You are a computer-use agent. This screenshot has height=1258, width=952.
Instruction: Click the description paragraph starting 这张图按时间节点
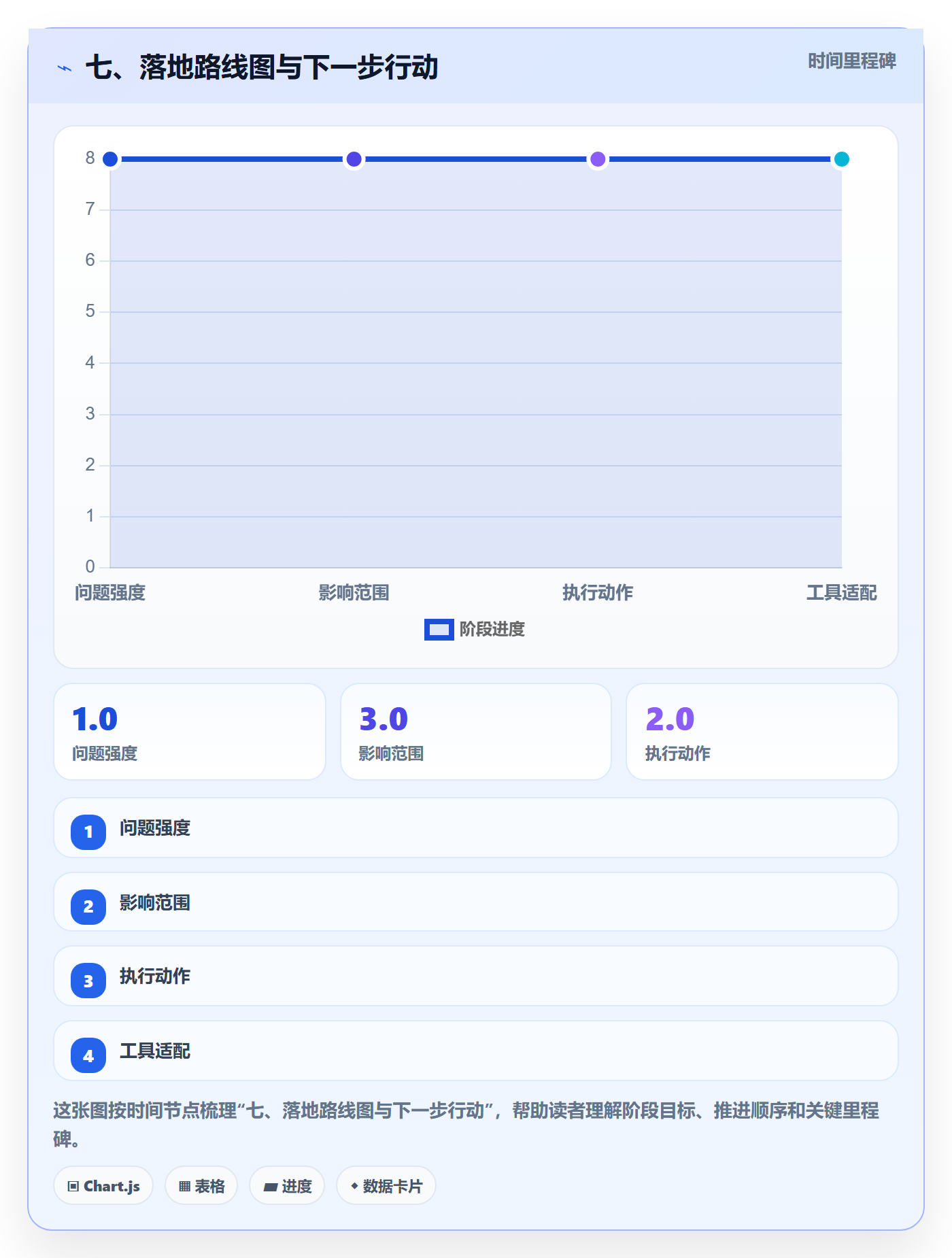click(466, 1124)
